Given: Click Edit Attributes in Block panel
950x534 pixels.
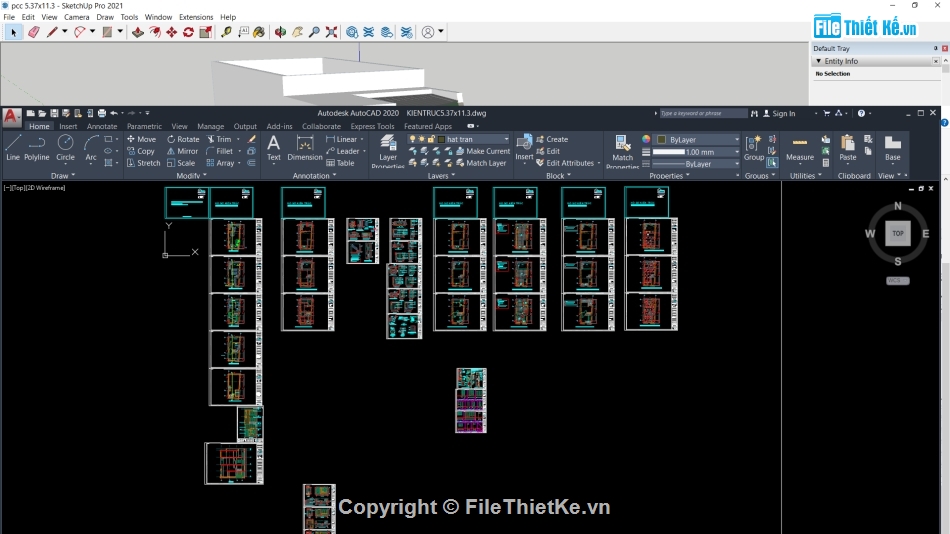Looking at the screenshot, I should pyautogui.click(x=565, y=163).
